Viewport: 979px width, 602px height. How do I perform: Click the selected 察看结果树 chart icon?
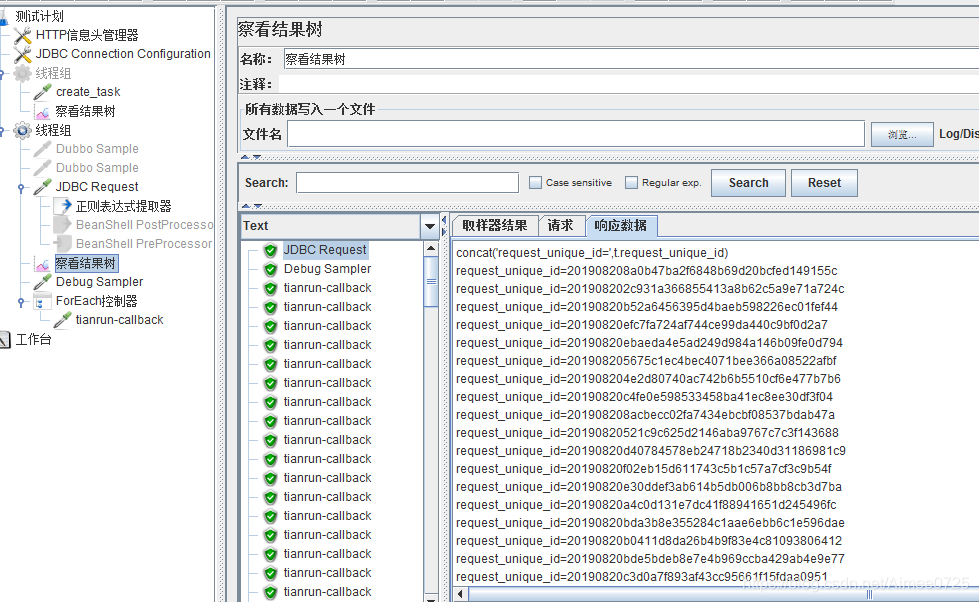(42, 264)
